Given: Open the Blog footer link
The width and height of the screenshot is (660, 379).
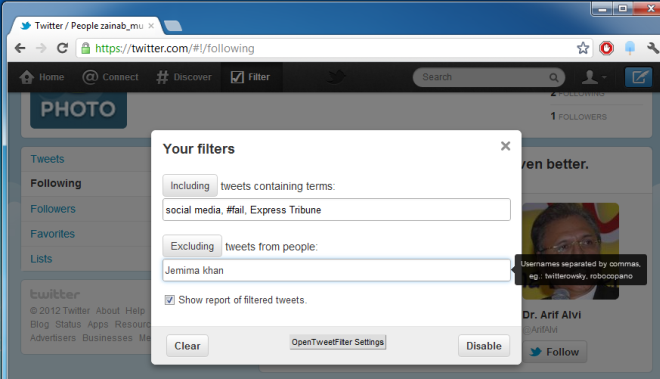Looking at the screenshot, I should (40, 324).
